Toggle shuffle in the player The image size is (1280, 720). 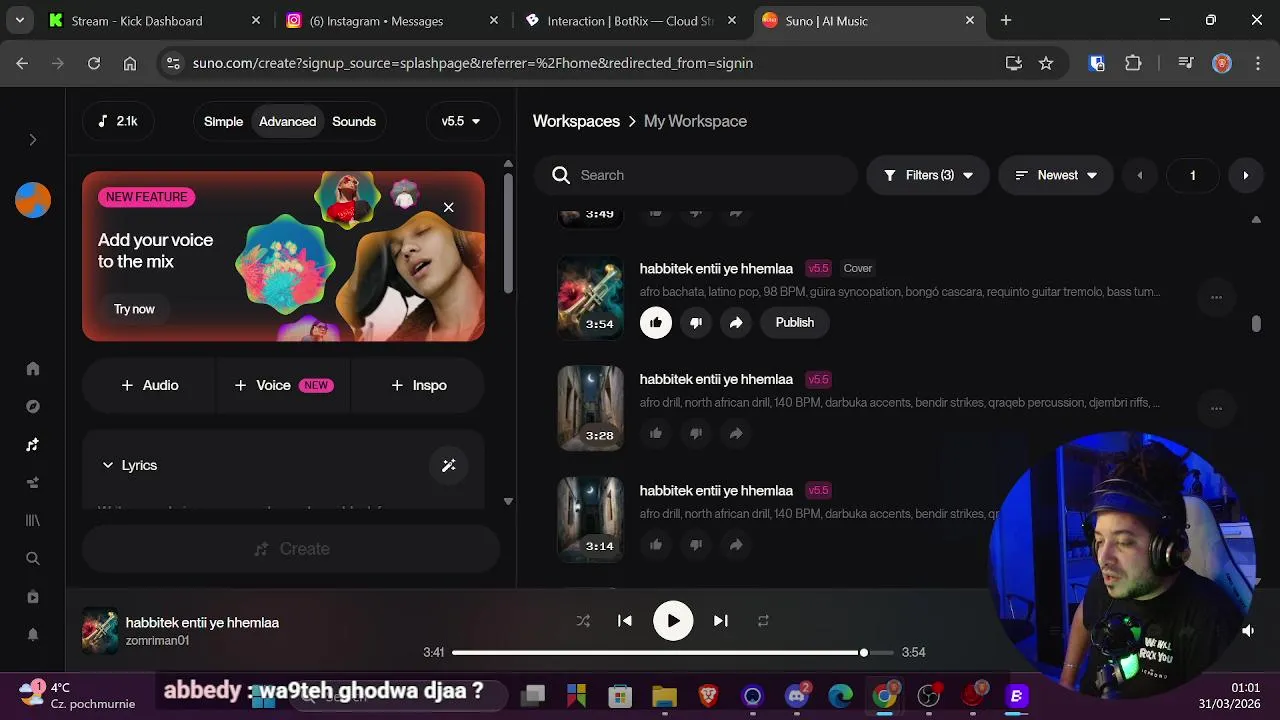[583, 621]
